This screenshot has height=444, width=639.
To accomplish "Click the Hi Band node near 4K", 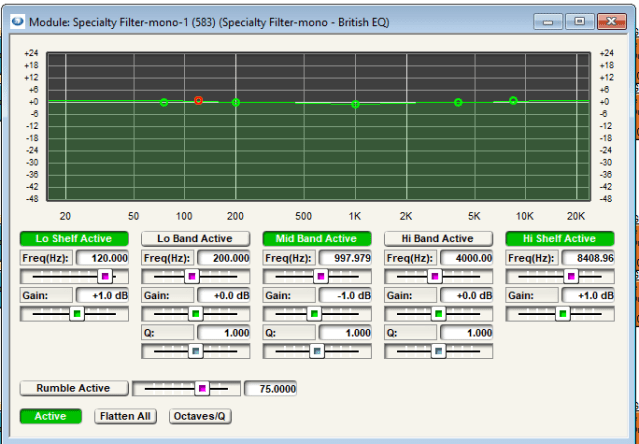I will 458,102.
